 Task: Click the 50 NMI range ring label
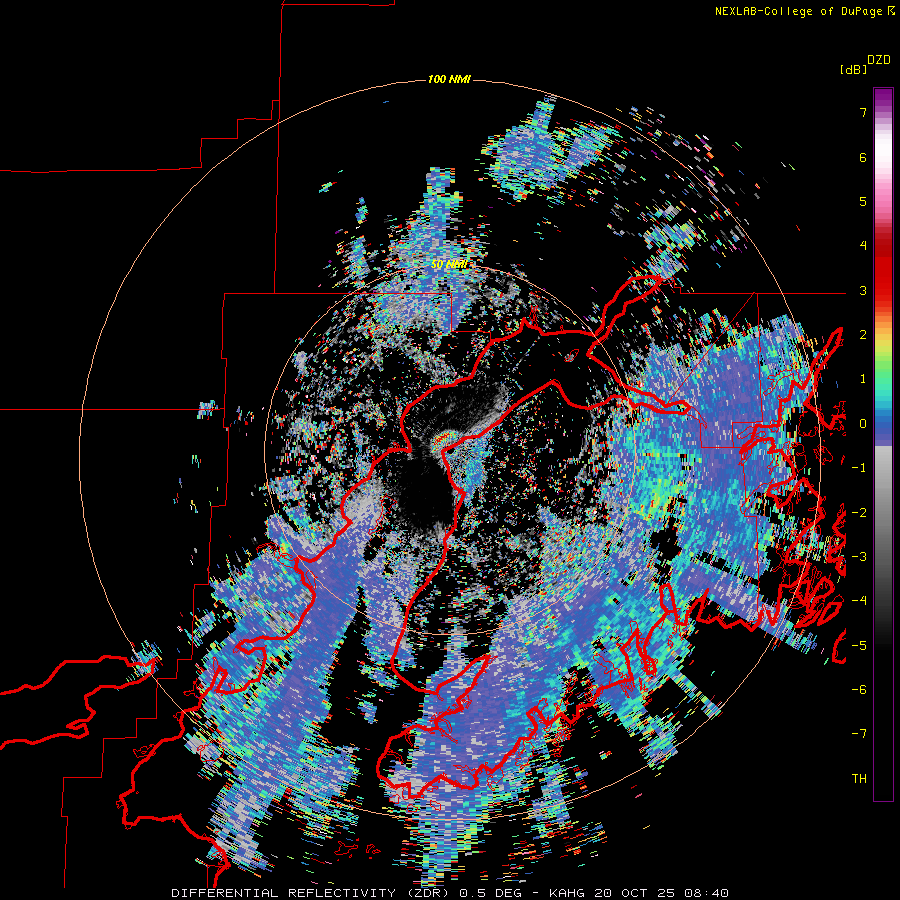(x=449, y=265)
